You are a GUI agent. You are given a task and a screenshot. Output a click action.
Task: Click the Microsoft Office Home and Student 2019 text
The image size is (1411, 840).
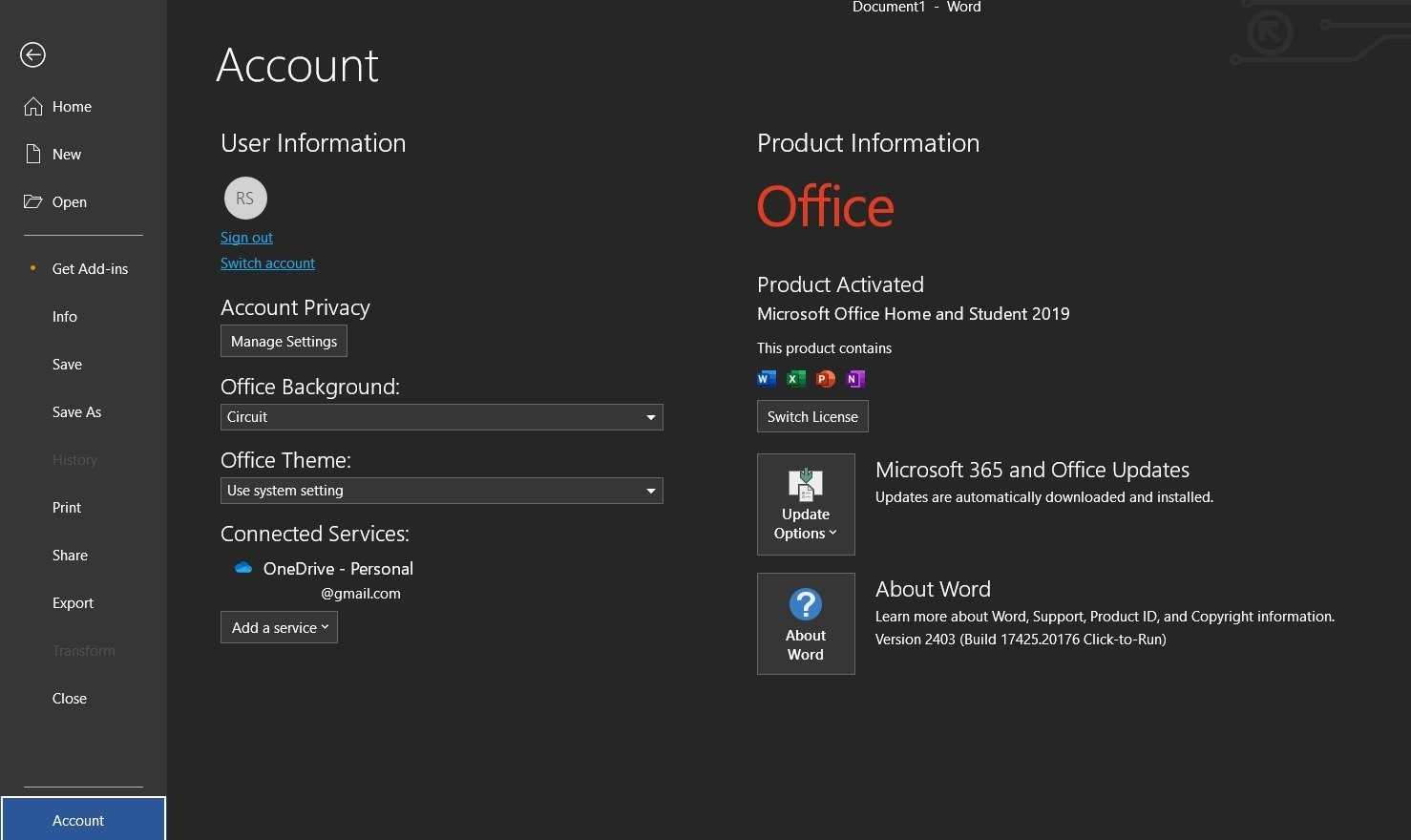(x=914, y=313)
